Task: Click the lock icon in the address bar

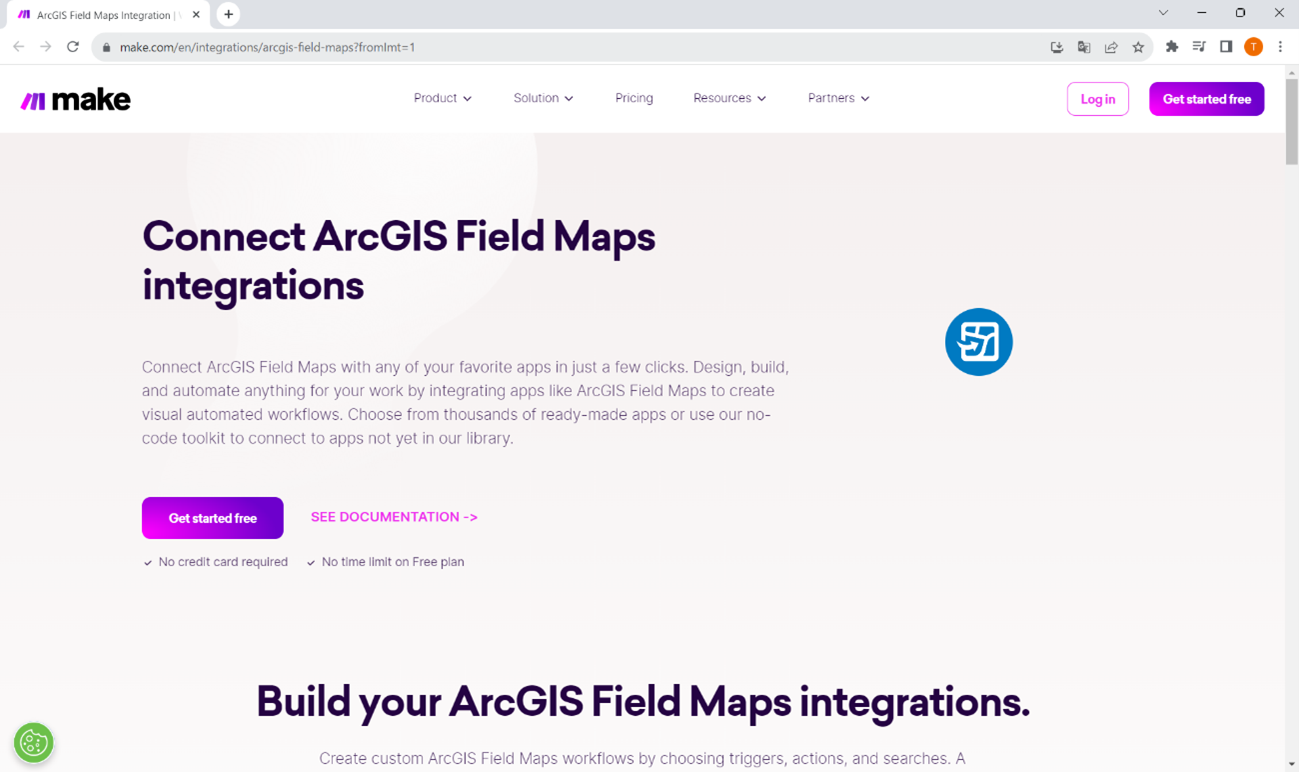Action: point(107,47)
